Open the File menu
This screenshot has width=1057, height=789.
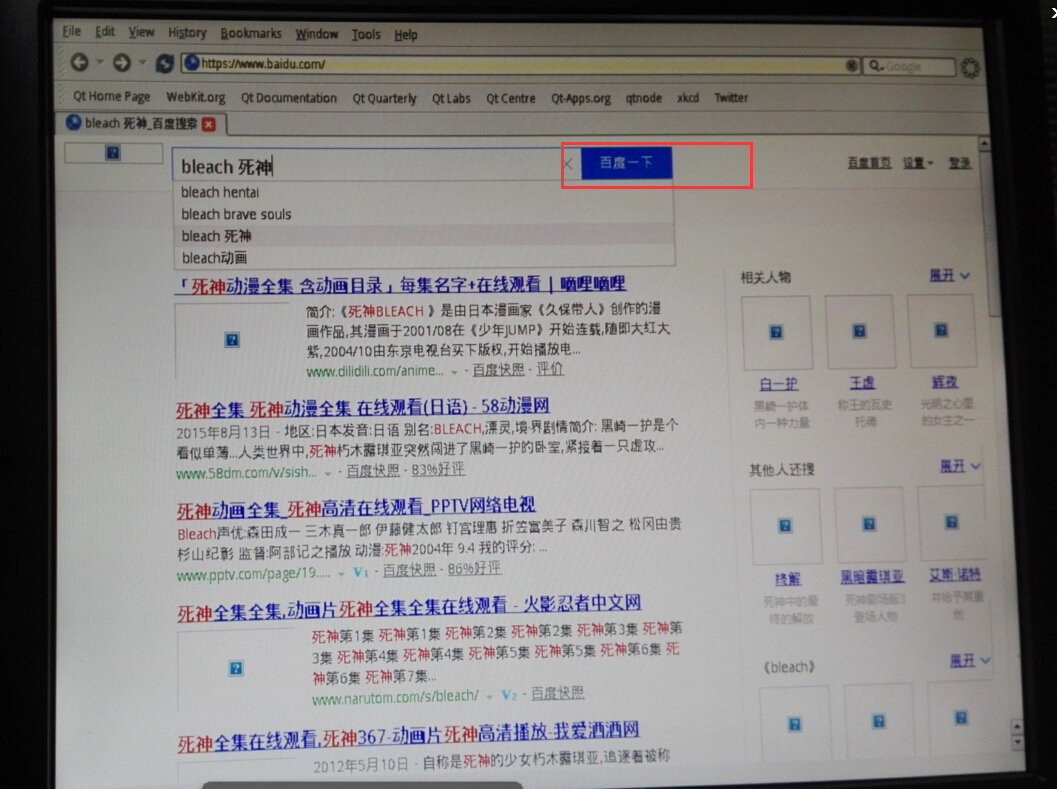point(71,31)
